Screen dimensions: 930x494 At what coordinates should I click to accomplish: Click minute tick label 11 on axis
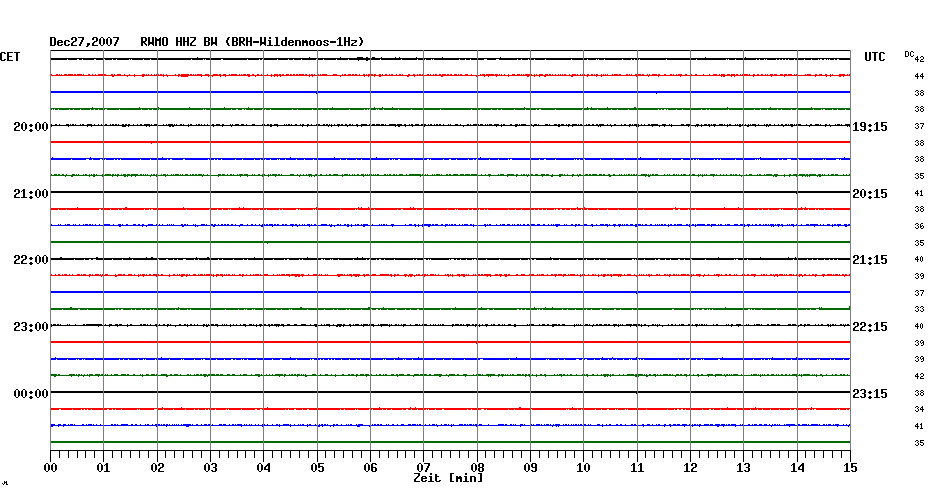tap(637, 468)
